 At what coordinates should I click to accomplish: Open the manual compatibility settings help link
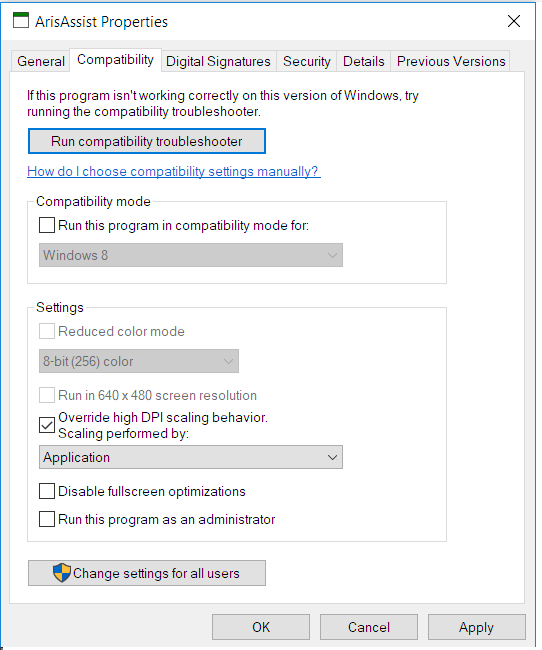click(174, 171)
